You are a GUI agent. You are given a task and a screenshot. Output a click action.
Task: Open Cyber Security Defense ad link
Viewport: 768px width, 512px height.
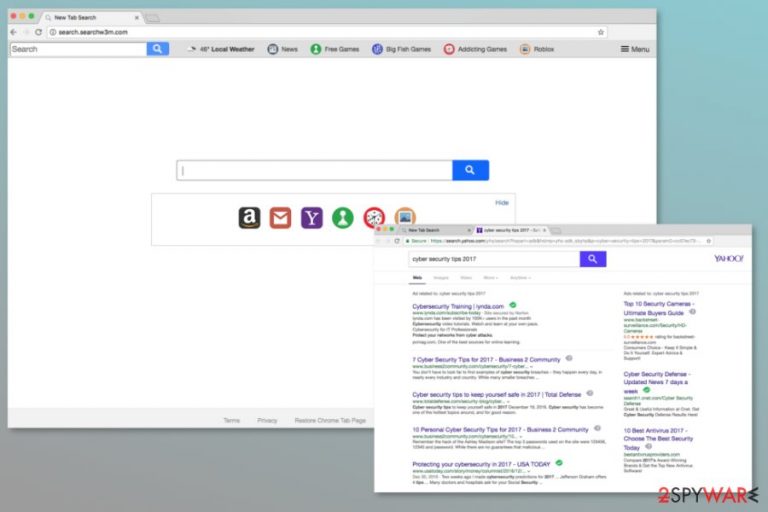click(x=656, y=382)
